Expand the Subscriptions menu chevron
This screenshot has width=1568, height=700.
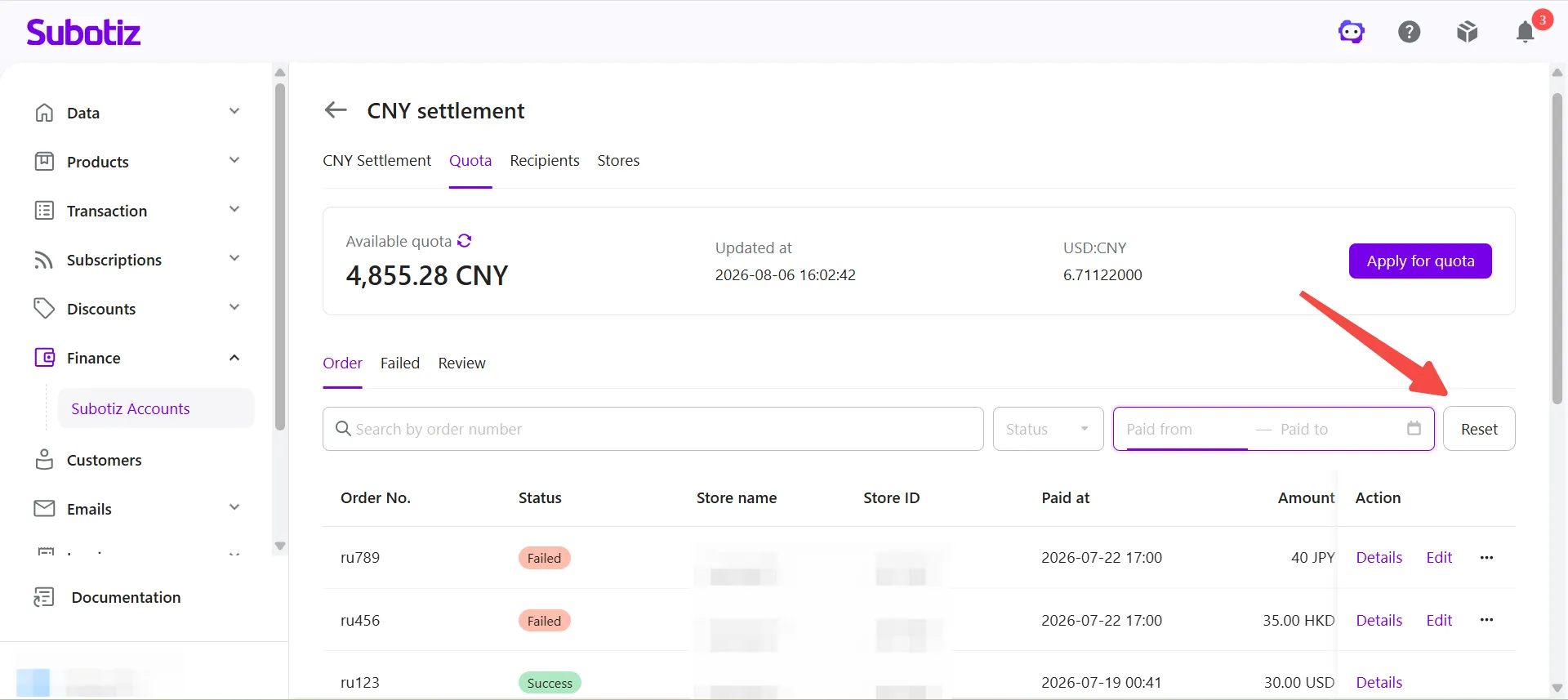[234, 258]
